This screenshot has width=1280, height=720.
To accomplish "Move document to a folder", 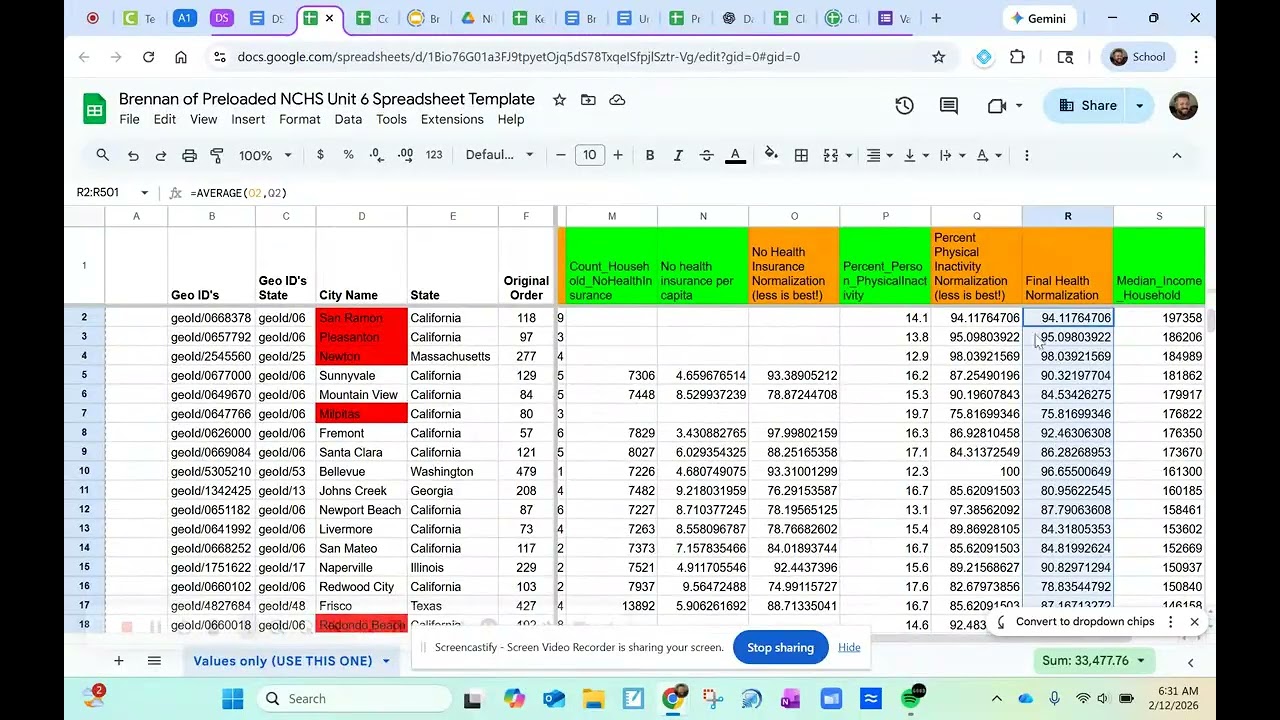I will pos(588,100).
